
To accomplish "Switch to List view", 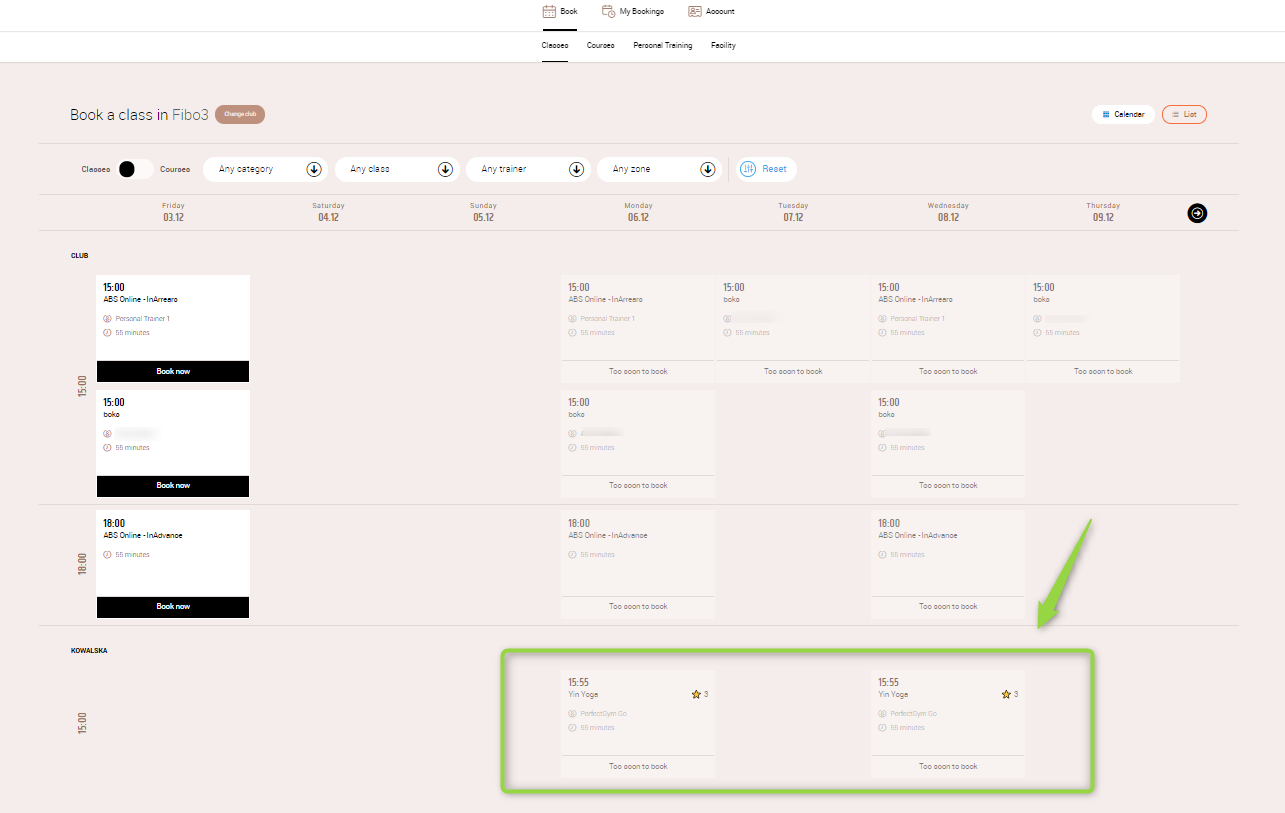I will tap(1184, 115).
